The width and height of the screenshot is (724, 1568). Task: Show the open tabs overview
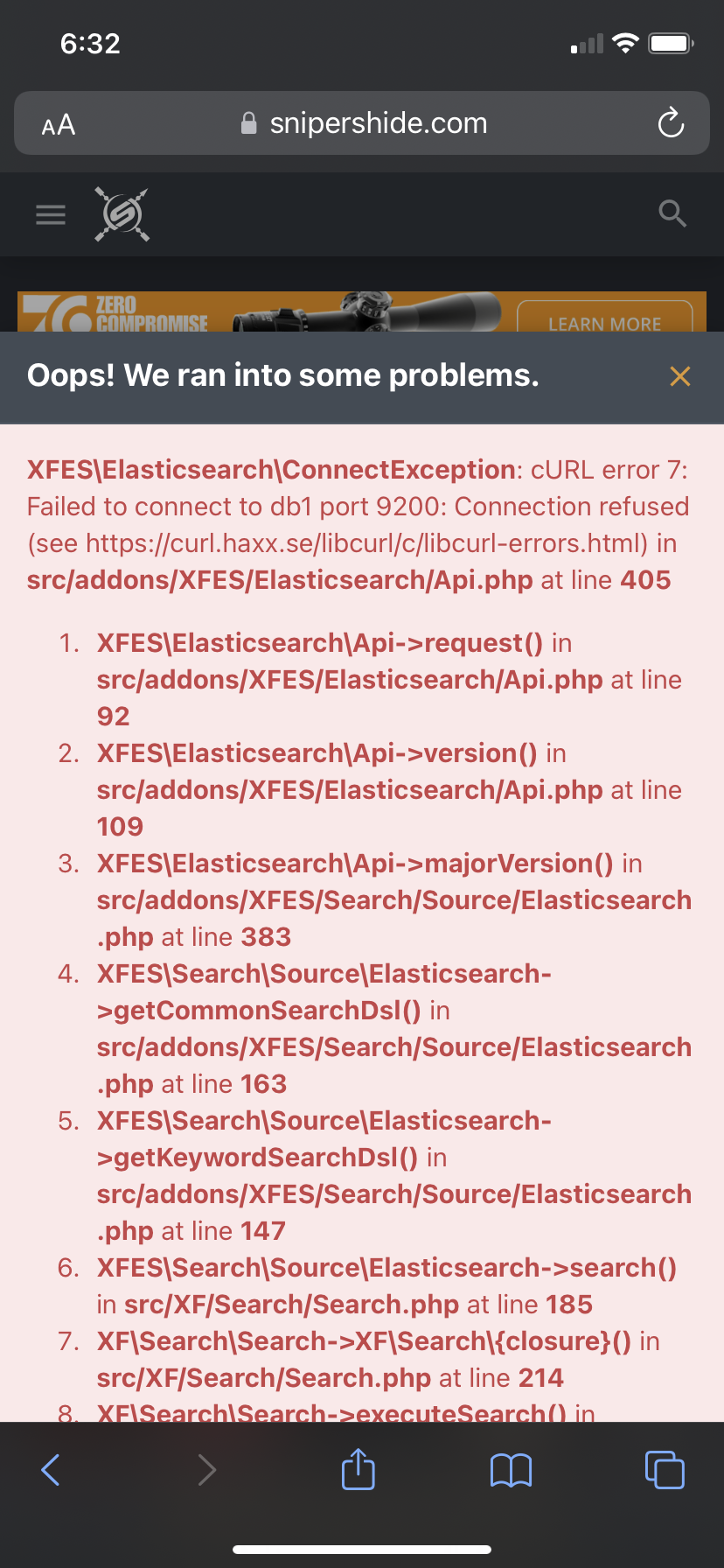665,1469
